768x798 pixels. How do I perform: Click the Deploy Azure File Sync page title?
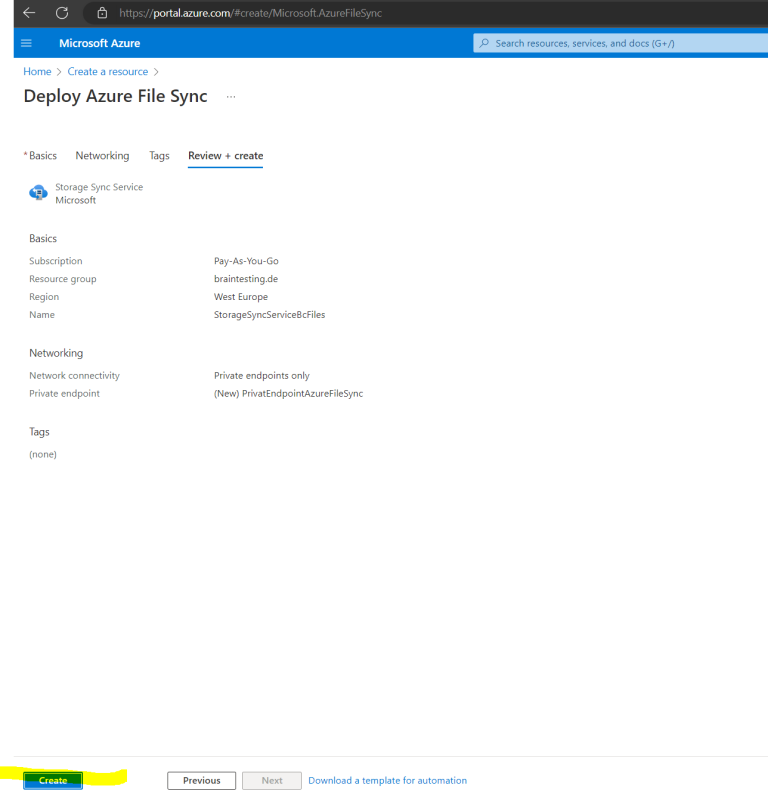pyautogui.click(x=116, y=96)
